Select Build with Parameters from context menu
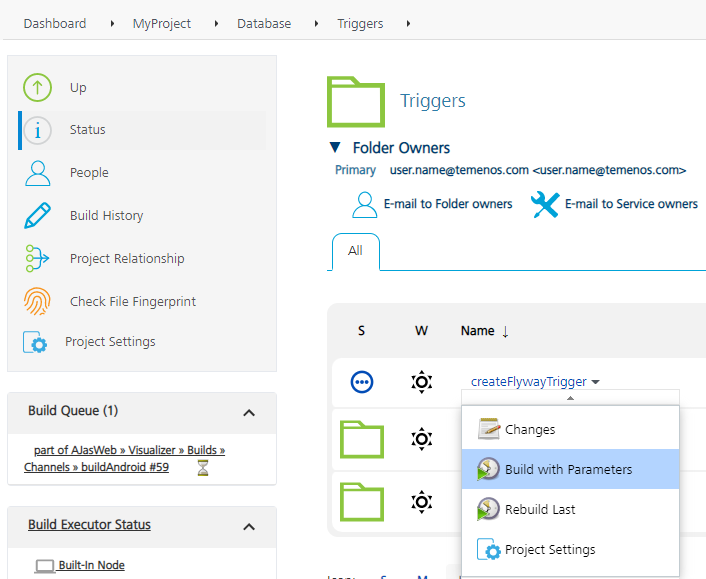 tap(568, 469)
